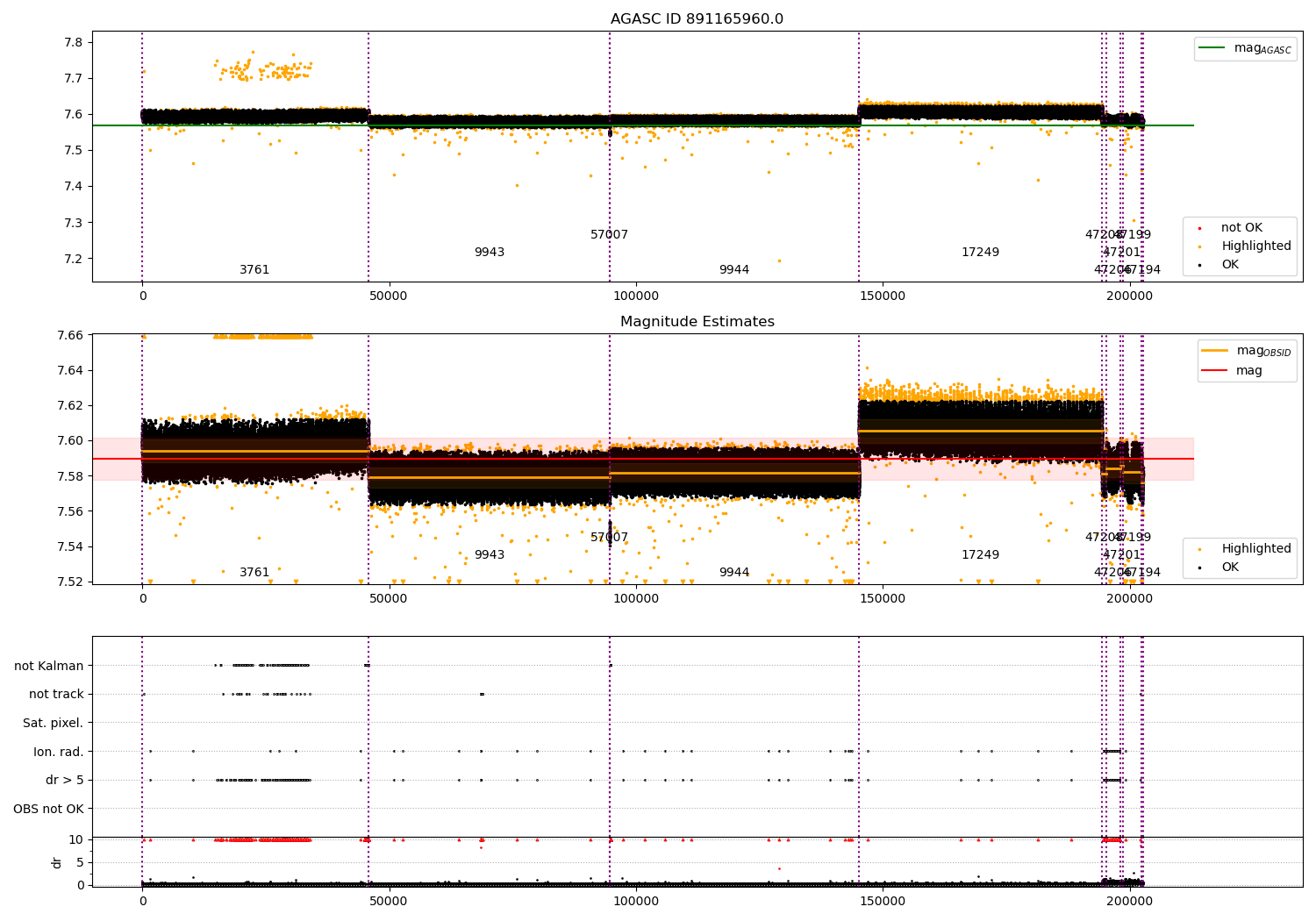Click the plot title 'AGASC ID 891165960.0'

click(x=697, y=19)
